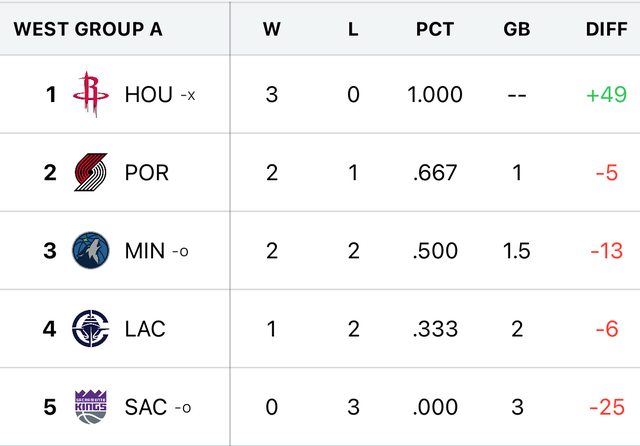
Task: Open the POR team link
Action: click(147, 173)
